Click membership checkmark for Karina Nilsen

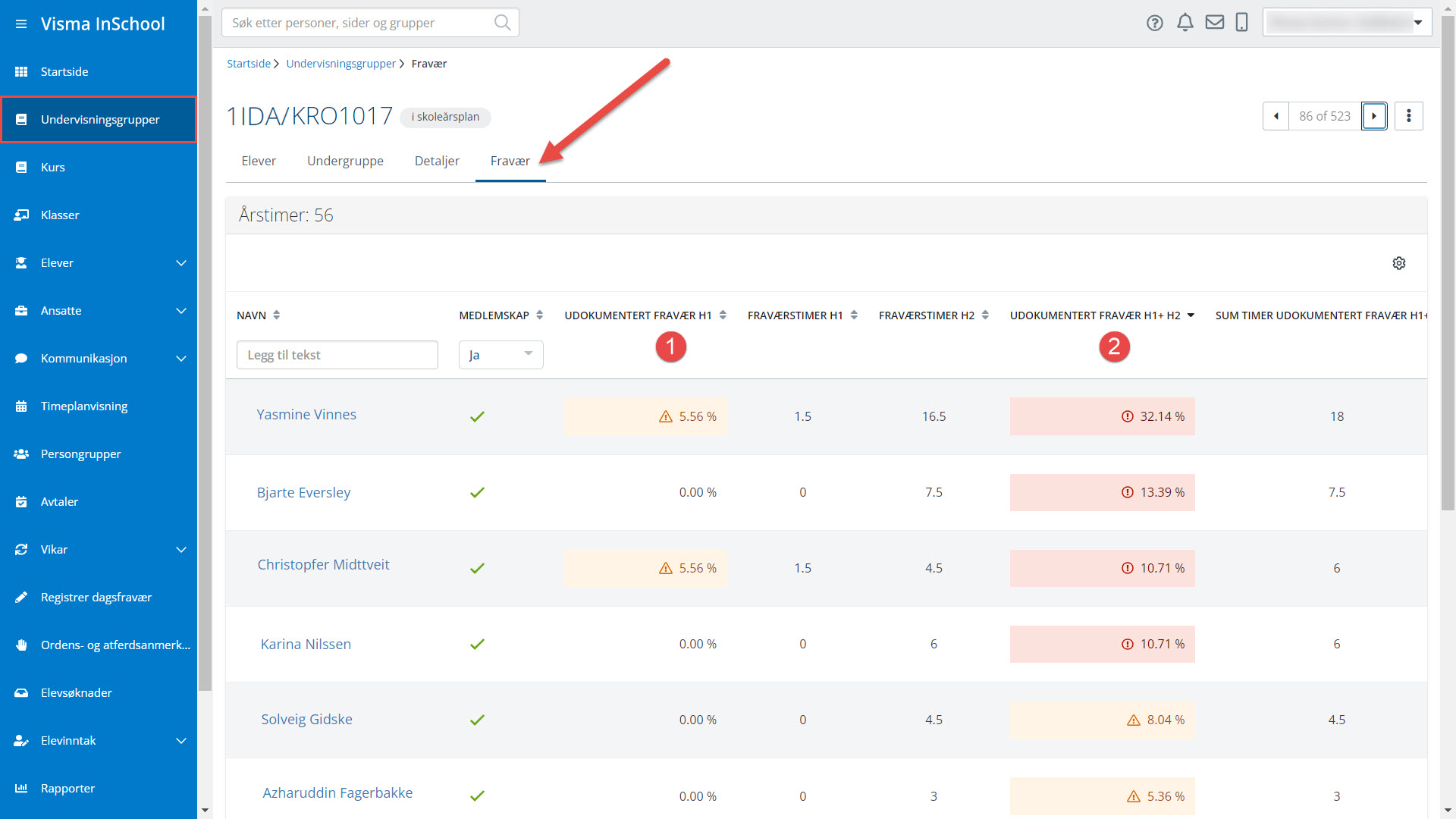pos(477,645)
